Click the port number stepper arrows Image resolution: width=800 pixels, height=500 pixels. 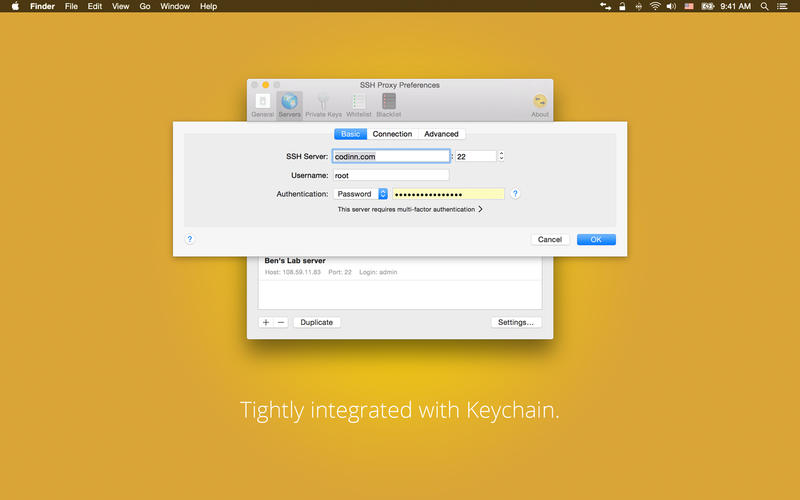tap(501, 156)
